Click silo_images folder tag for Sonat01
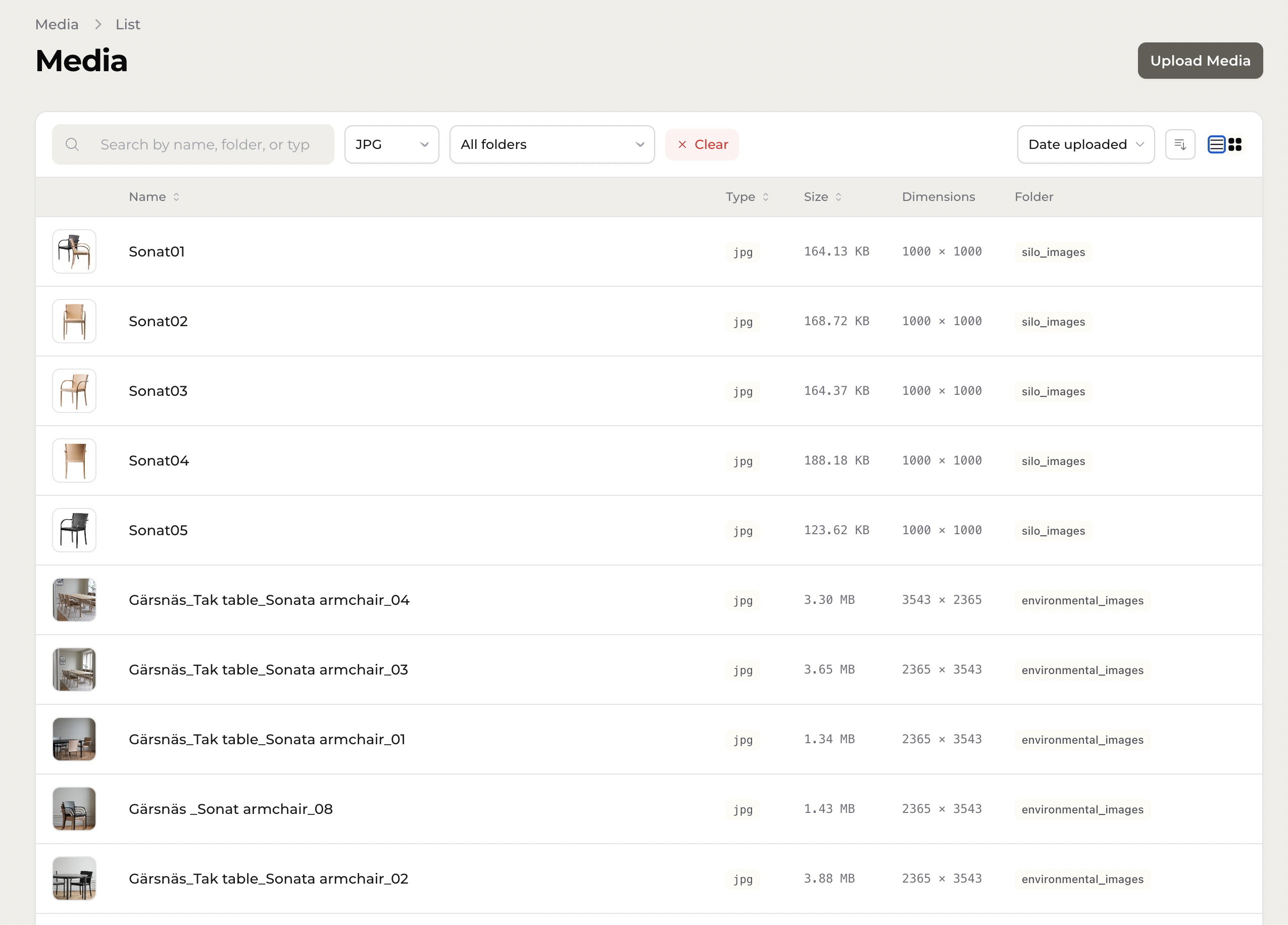 1053,252
